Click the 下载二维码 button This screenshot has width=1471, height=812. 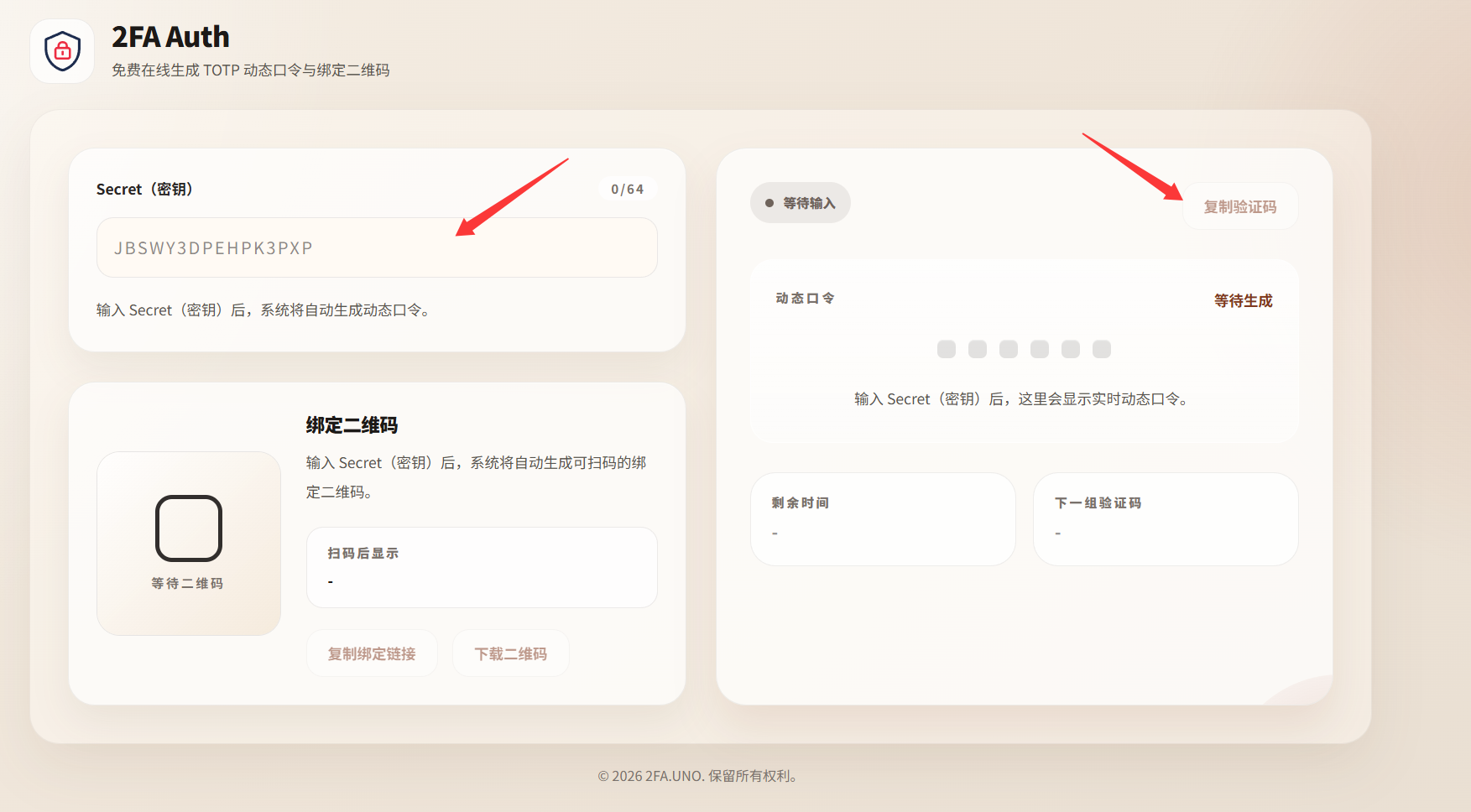point(511,653)
